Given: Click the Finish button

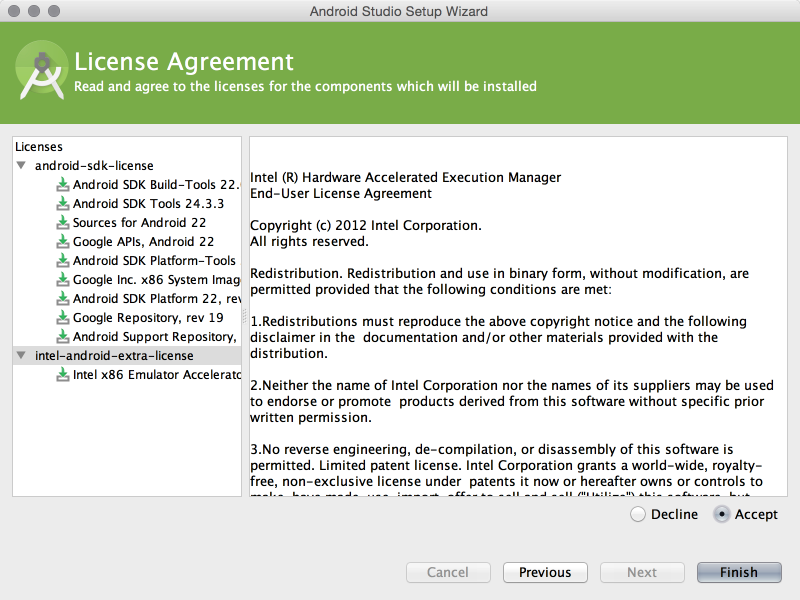Looking at the screenshot, I should 739,572.
